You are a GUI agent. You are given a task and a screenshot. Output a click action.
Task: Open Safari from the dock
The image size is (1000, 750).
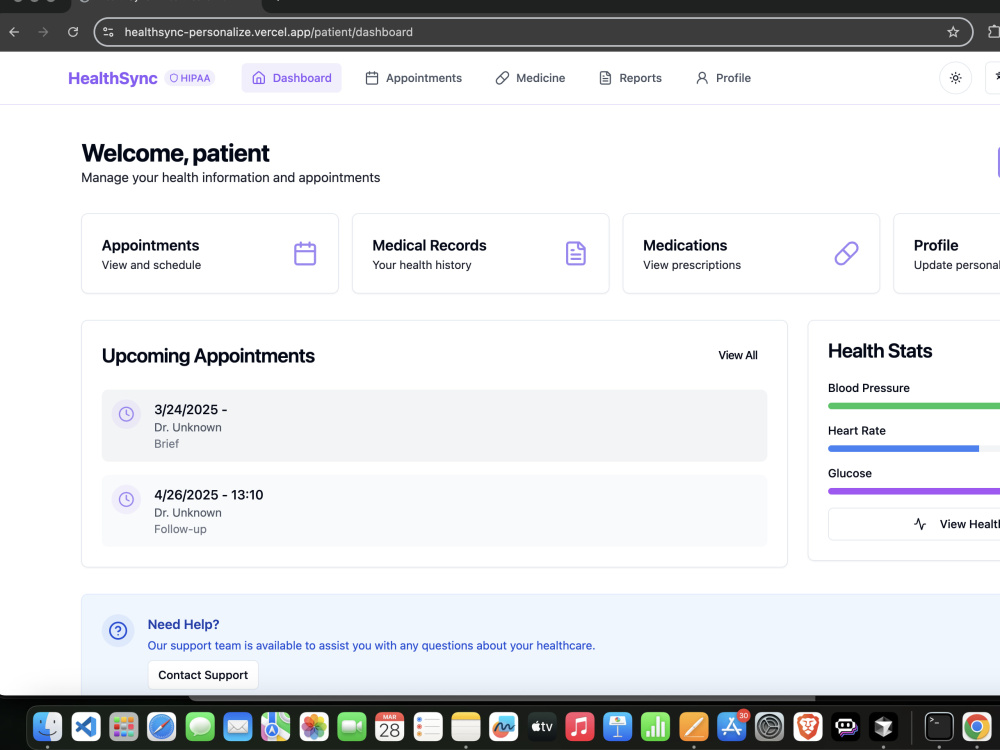(x=161, y=727)
